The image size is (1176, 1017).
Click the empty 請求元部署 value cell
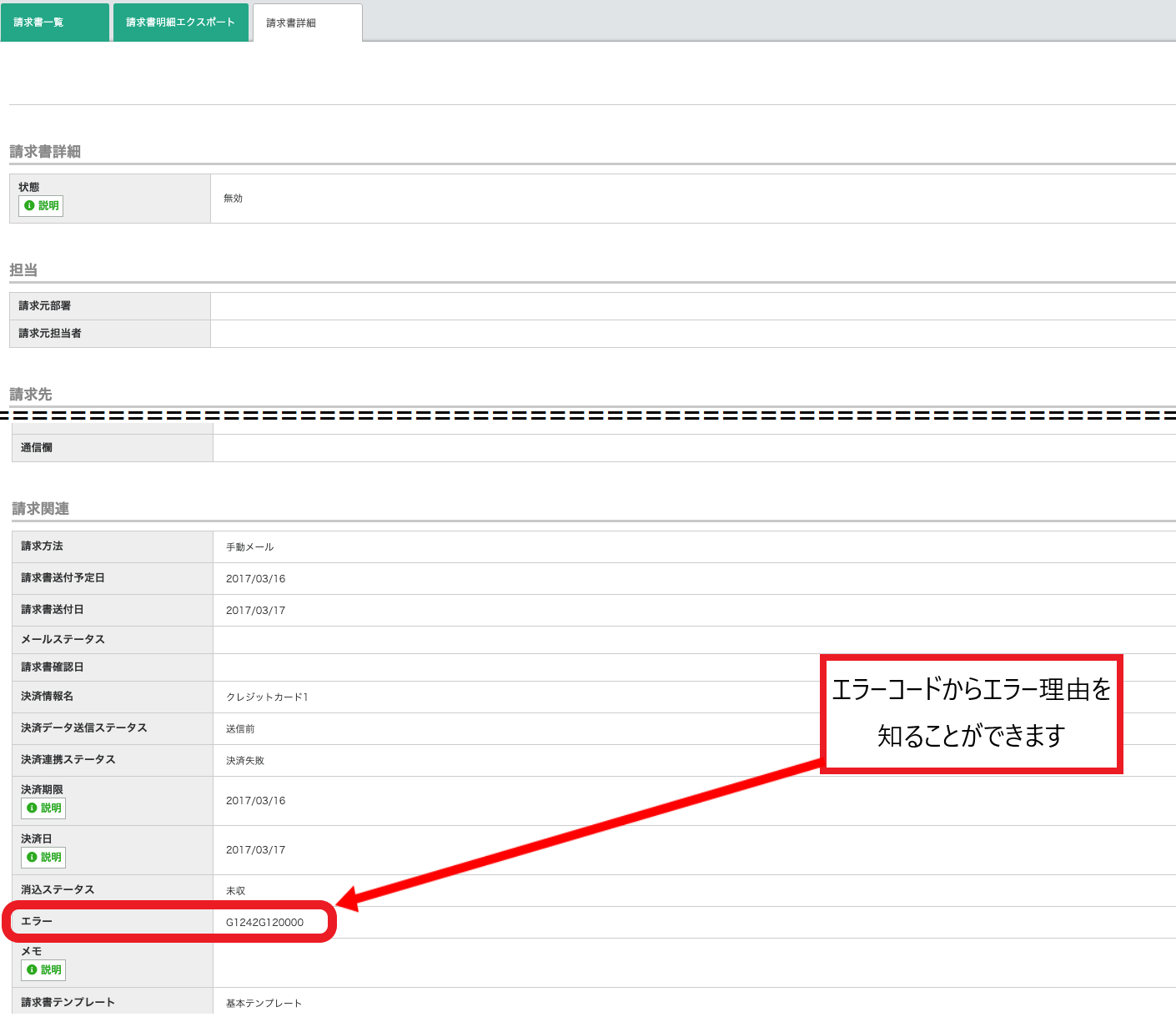[692, 306]
